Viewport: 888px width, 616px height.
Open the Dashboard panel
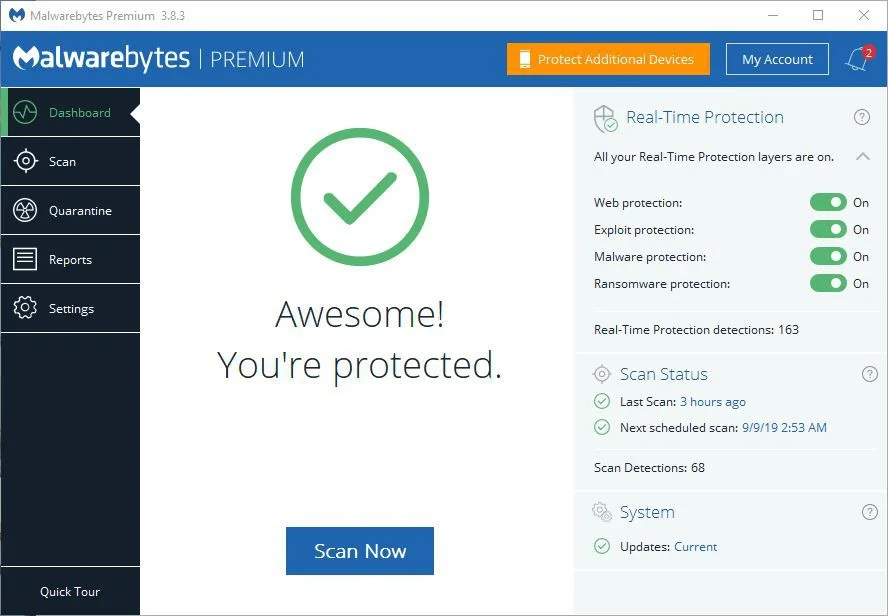70,112
